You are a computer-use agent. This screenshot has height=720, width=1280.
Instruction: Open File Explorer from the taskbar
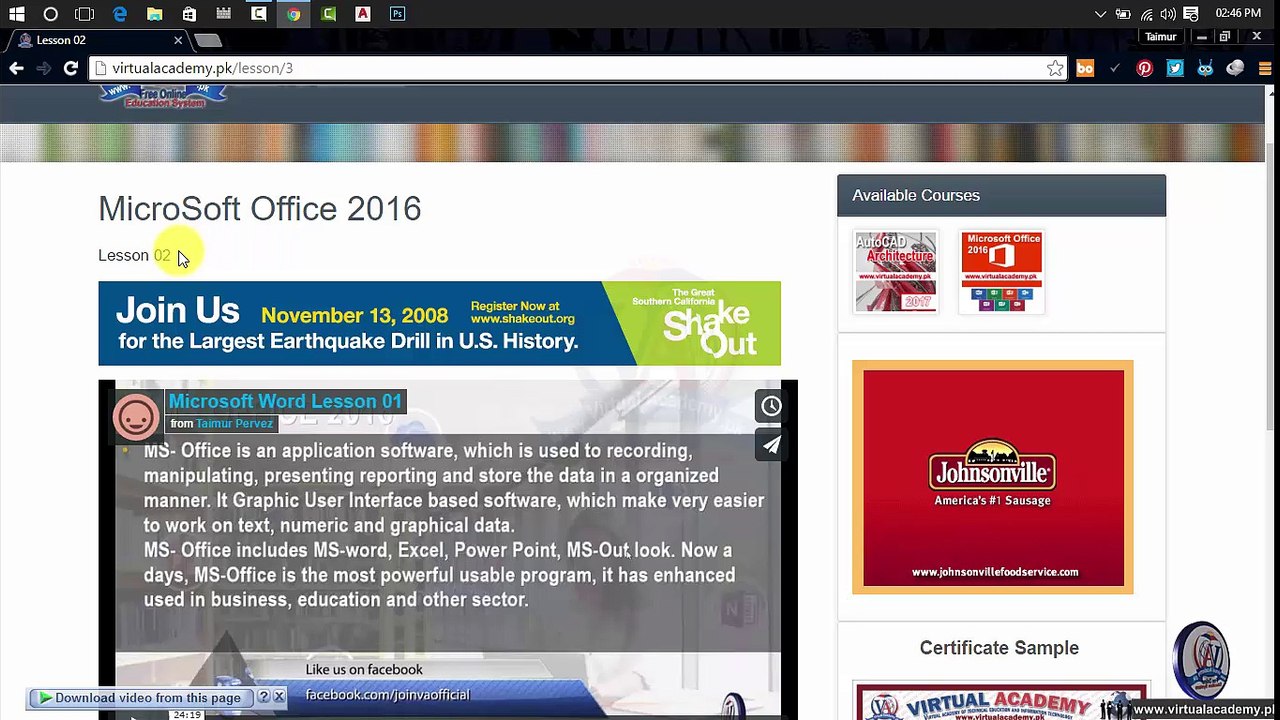[154, 14]
